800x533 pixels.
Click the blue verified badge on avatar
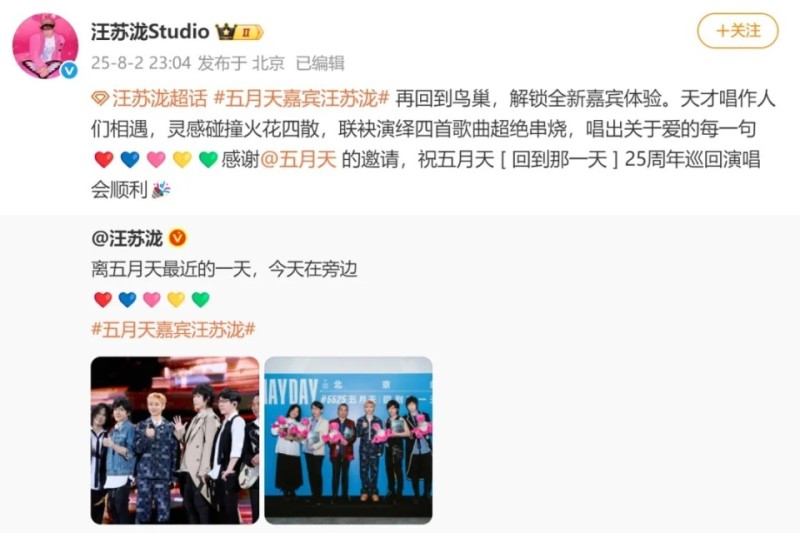point(69,70)
